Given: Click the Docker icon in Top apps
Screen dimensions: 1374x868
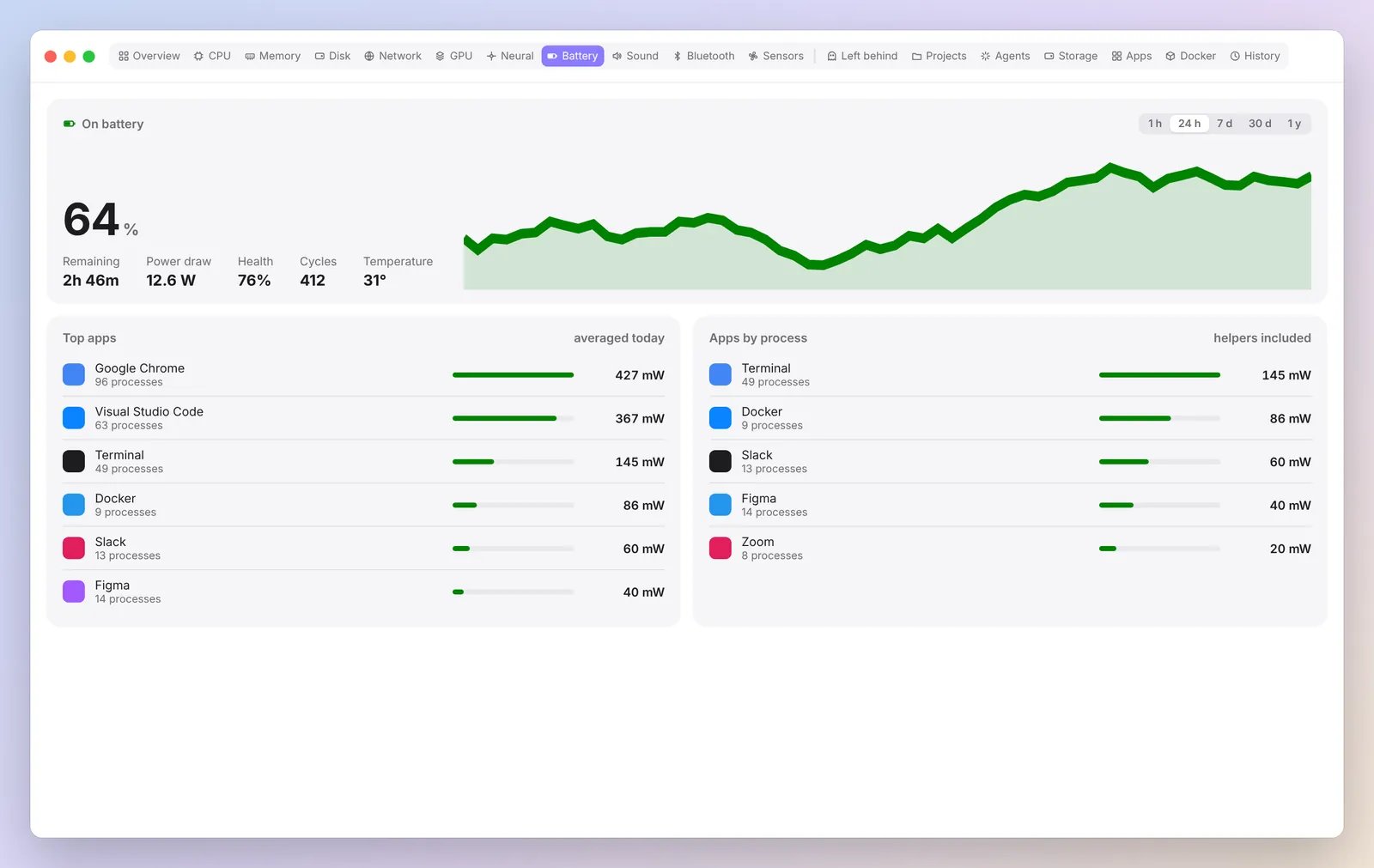Looking at the screenshot, I should 74,505.
